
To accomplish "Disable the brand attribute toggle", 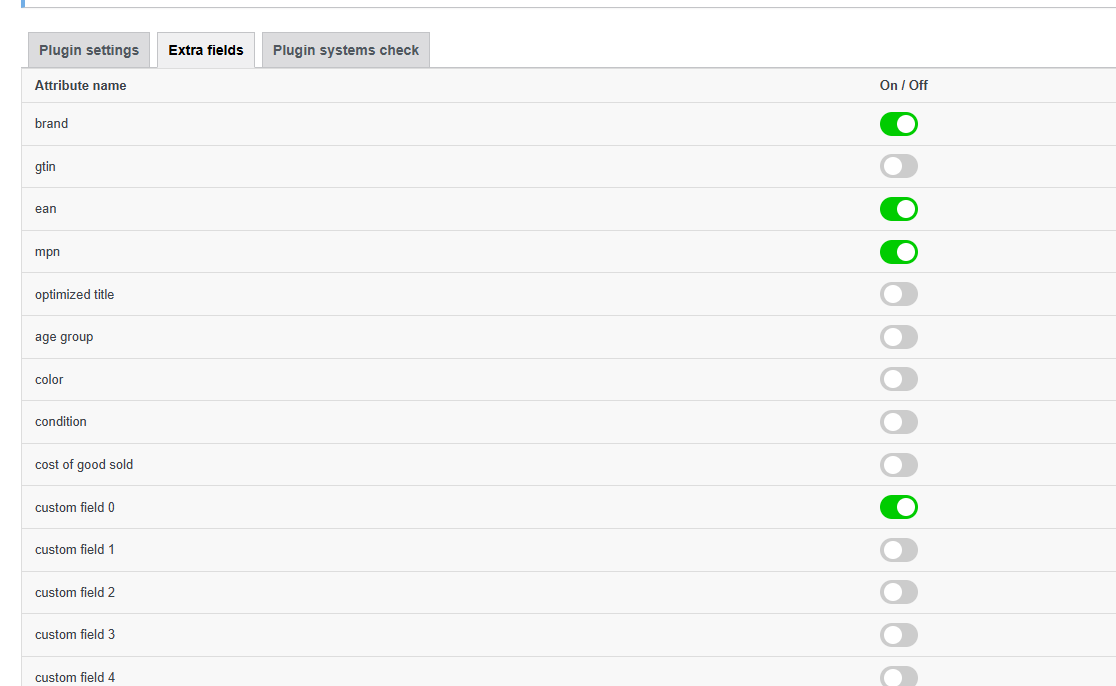I will click(x=898, y=124).
